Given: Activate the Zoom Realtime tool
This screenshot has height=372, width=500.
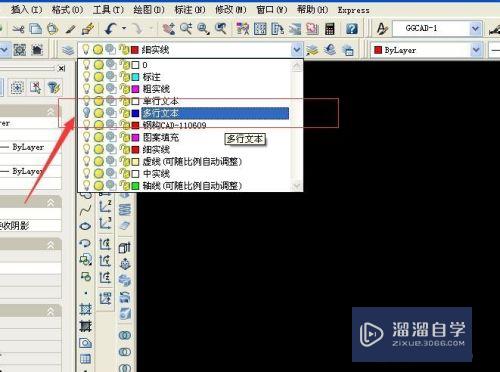Looking at the screenshot, I should 186,29.
